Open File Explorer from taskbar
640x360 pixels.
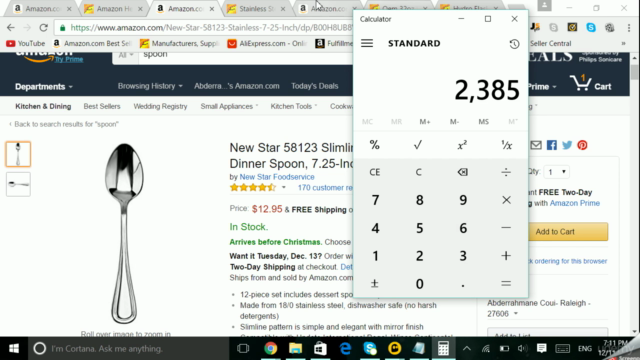296,349
